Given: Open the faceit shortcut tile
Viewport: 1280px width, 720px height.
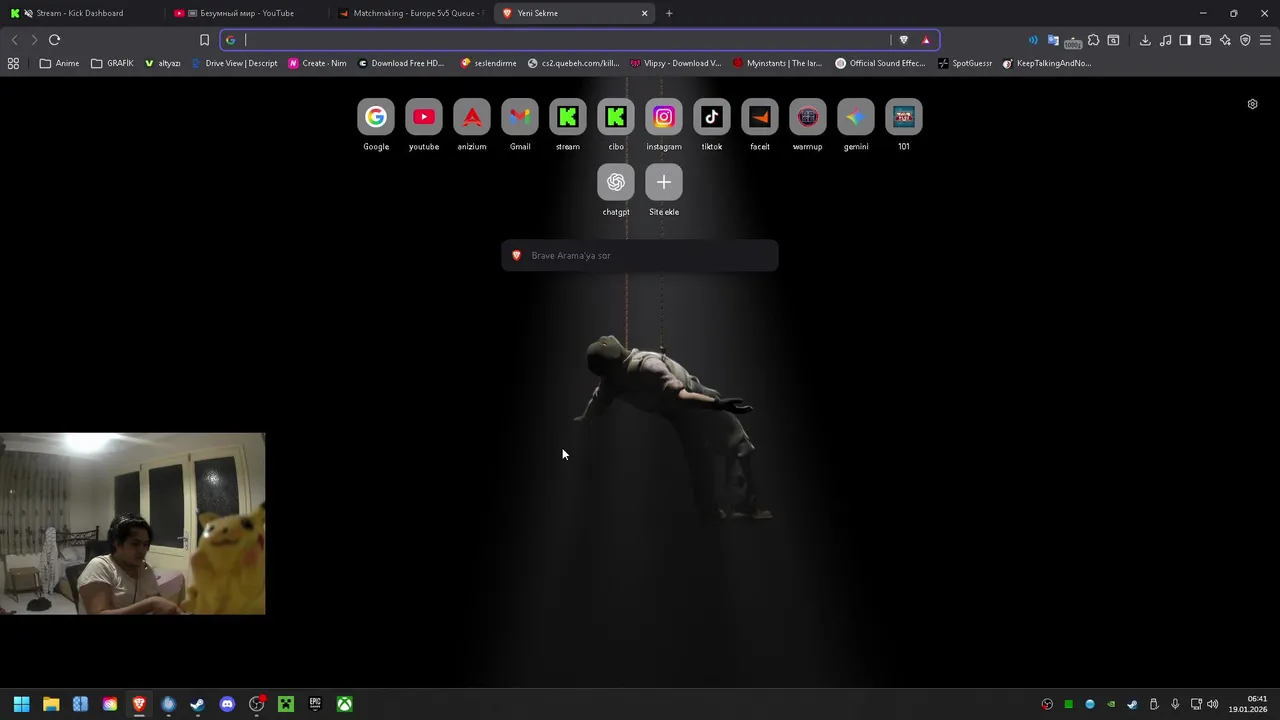Looking at the screenshot, I should [x=760, y=117].
